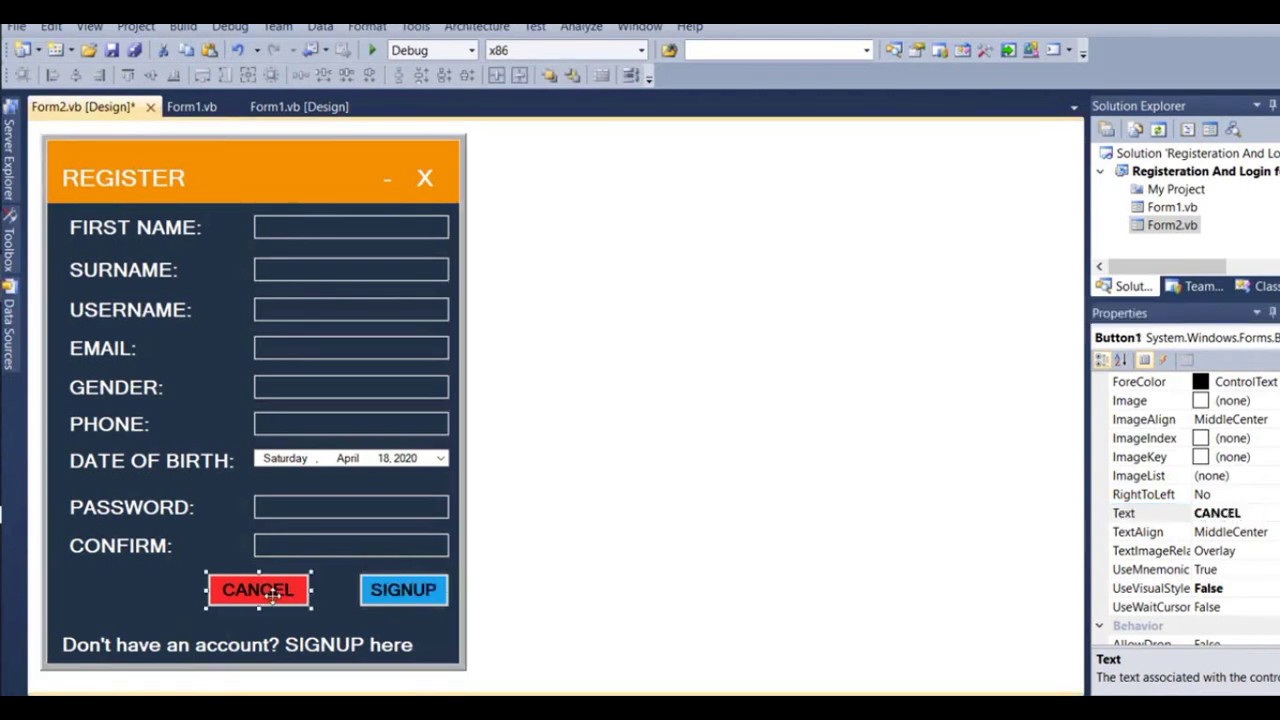This screenshot has height=720, width=1280.
Task: Click the Paste toolbar icon
Action: pos(209,50)
